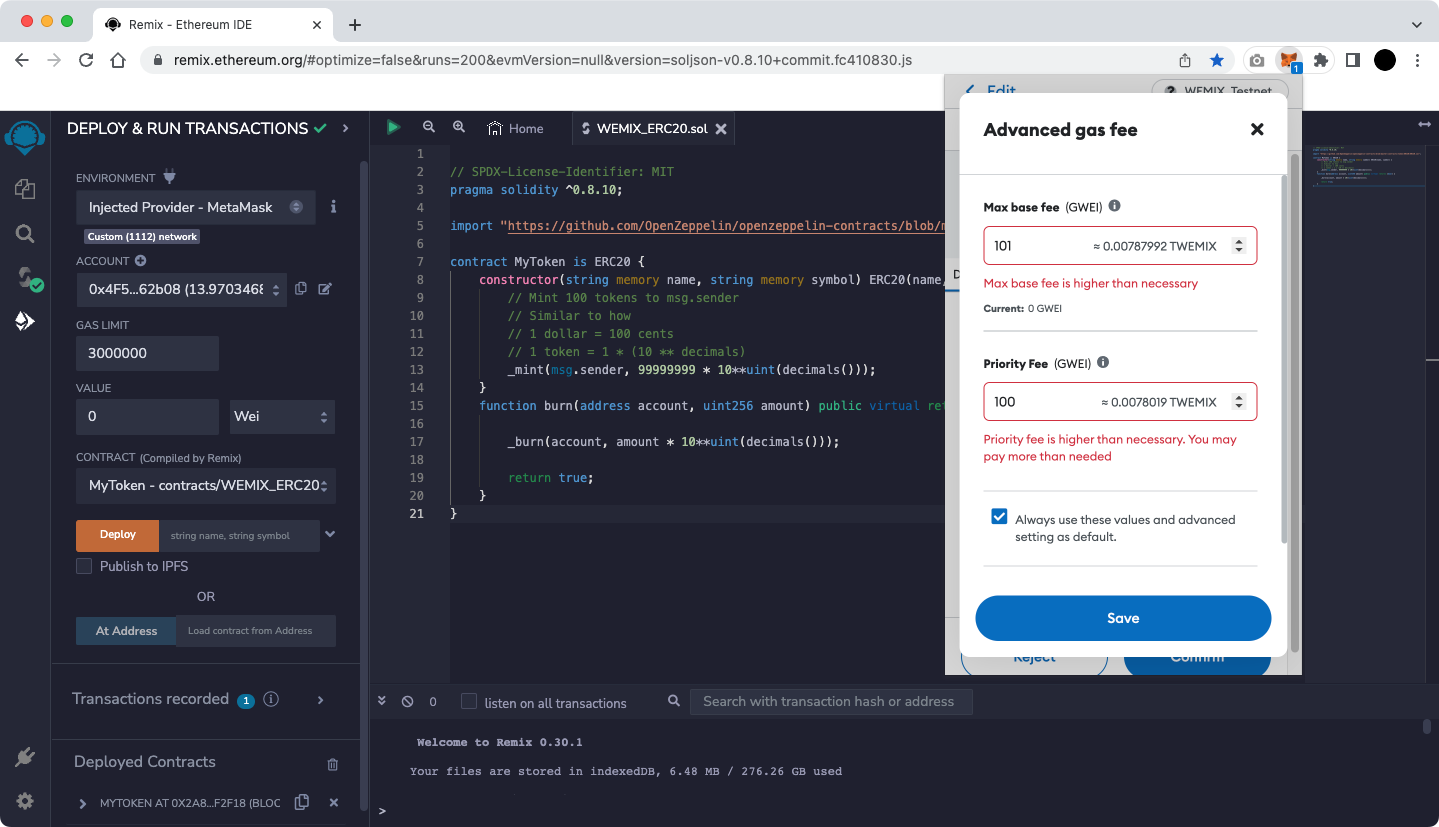Click the orange Deploy button
The image size is (1439, 827).
[117, 535]
